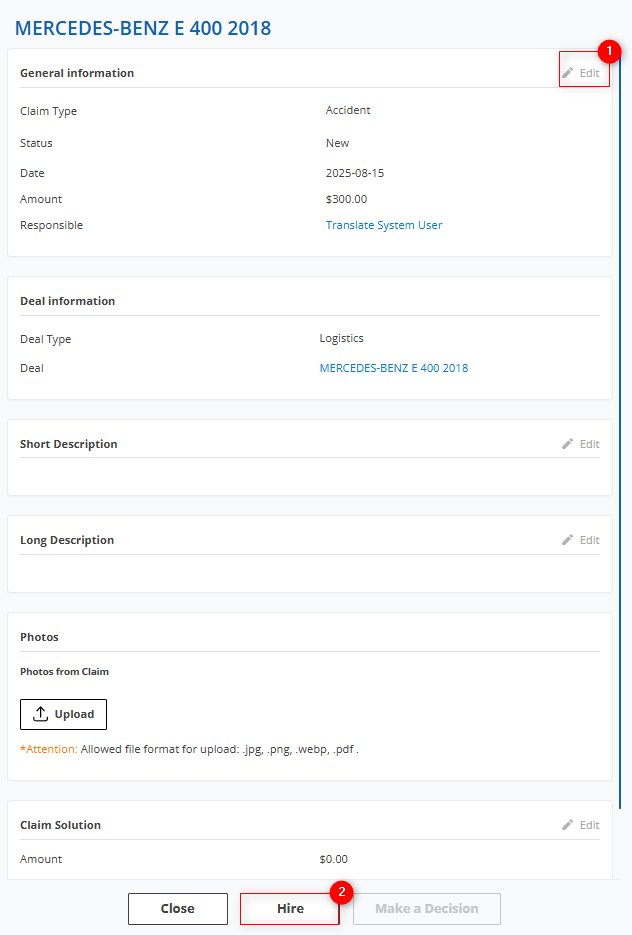Image resolution: width=632 pixels, height=935 pixels.
Task: Click the Make a Decision button
Action: pos(426,908)
